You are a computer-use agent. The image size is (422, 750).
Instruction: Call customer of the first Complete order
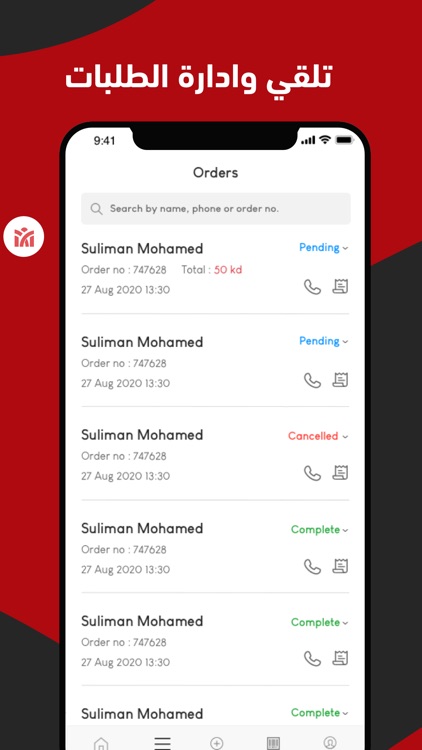coord(312,567)
